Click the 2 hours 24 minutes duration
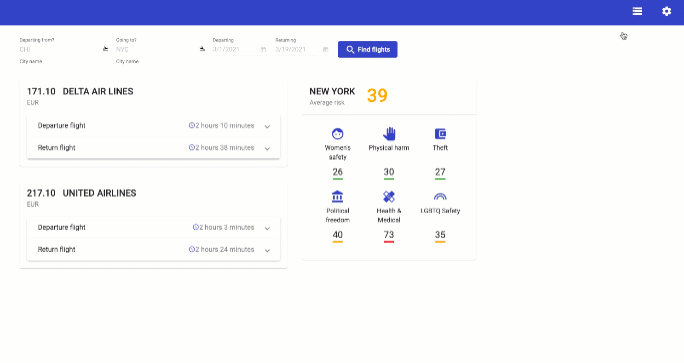684x363 pixels. click(x=225, y=249)
